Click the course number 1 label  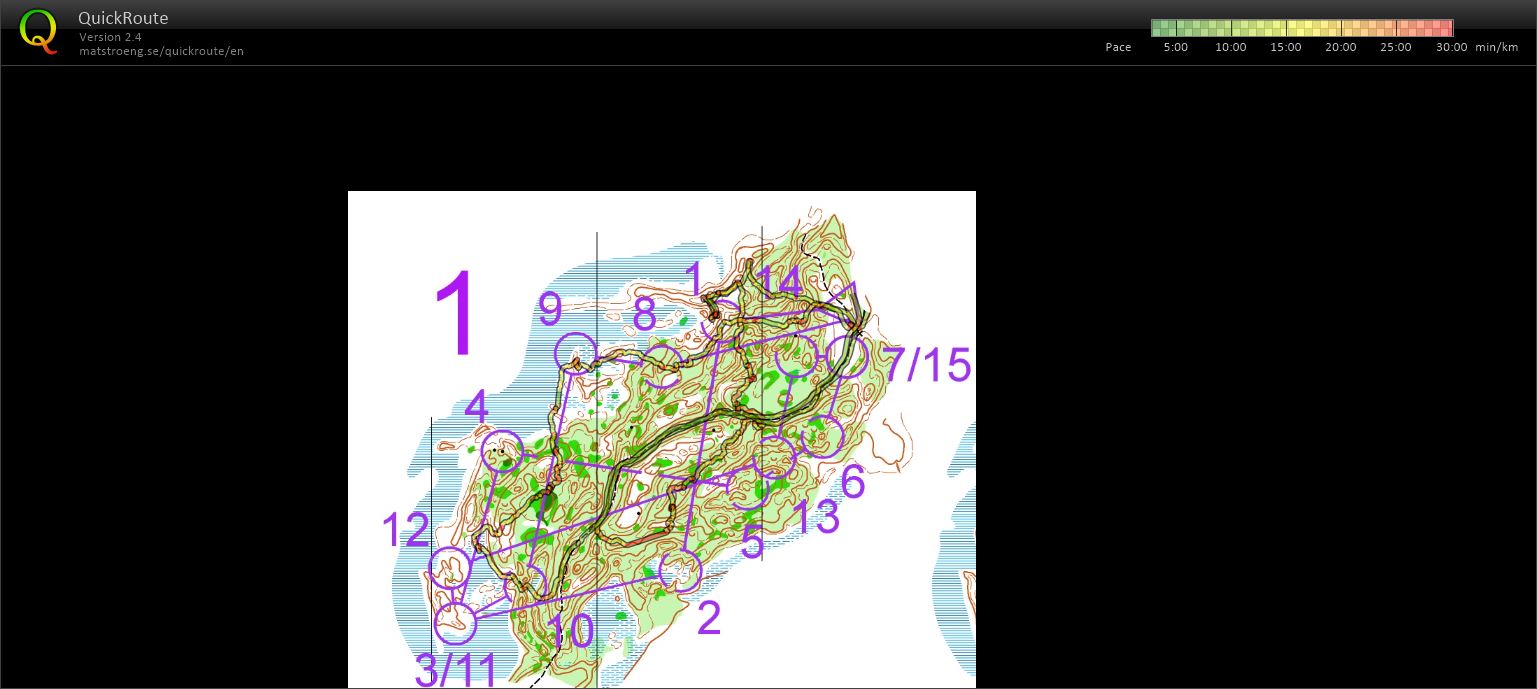point(458,313)
